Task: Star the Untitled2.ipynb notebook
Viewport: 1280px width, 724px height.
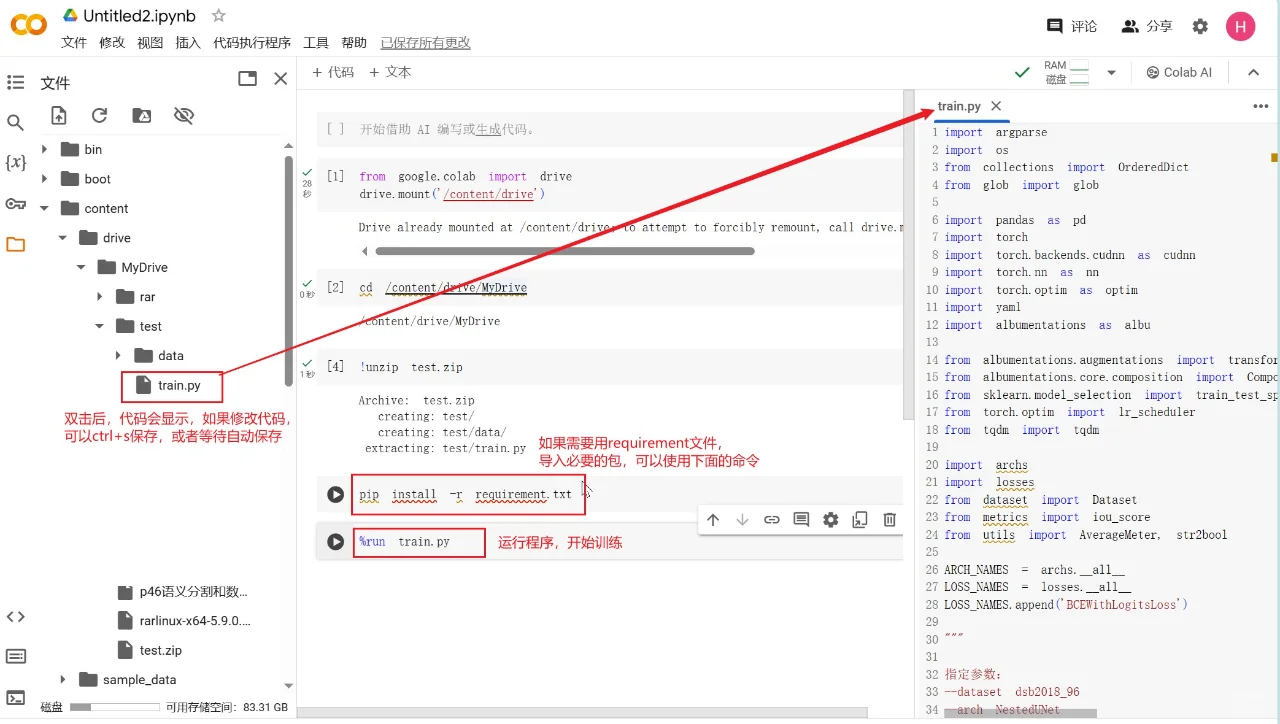Action: [x=219, y=16]
